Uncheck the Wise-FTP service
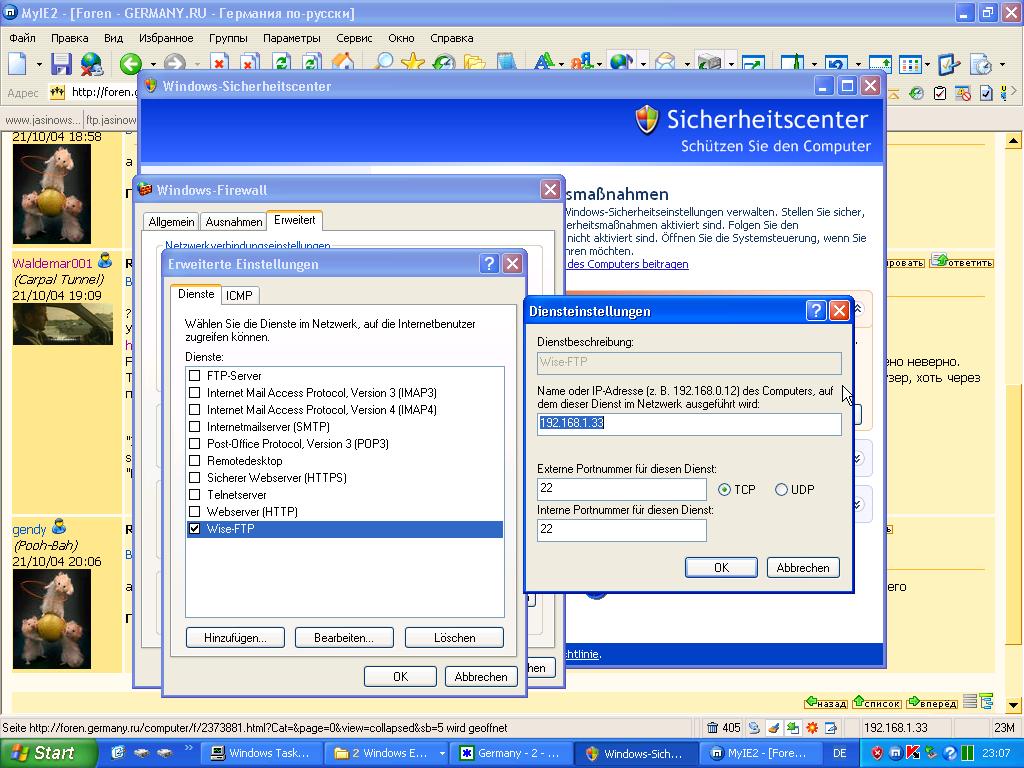This screenshot has width=1024, height=768. tap(194, 528)
